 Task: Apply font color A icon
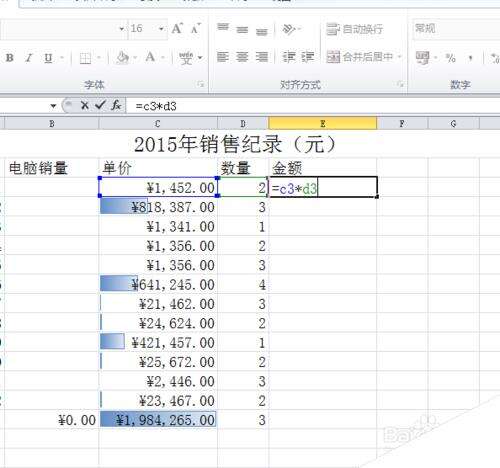click(x=150, y=57)
